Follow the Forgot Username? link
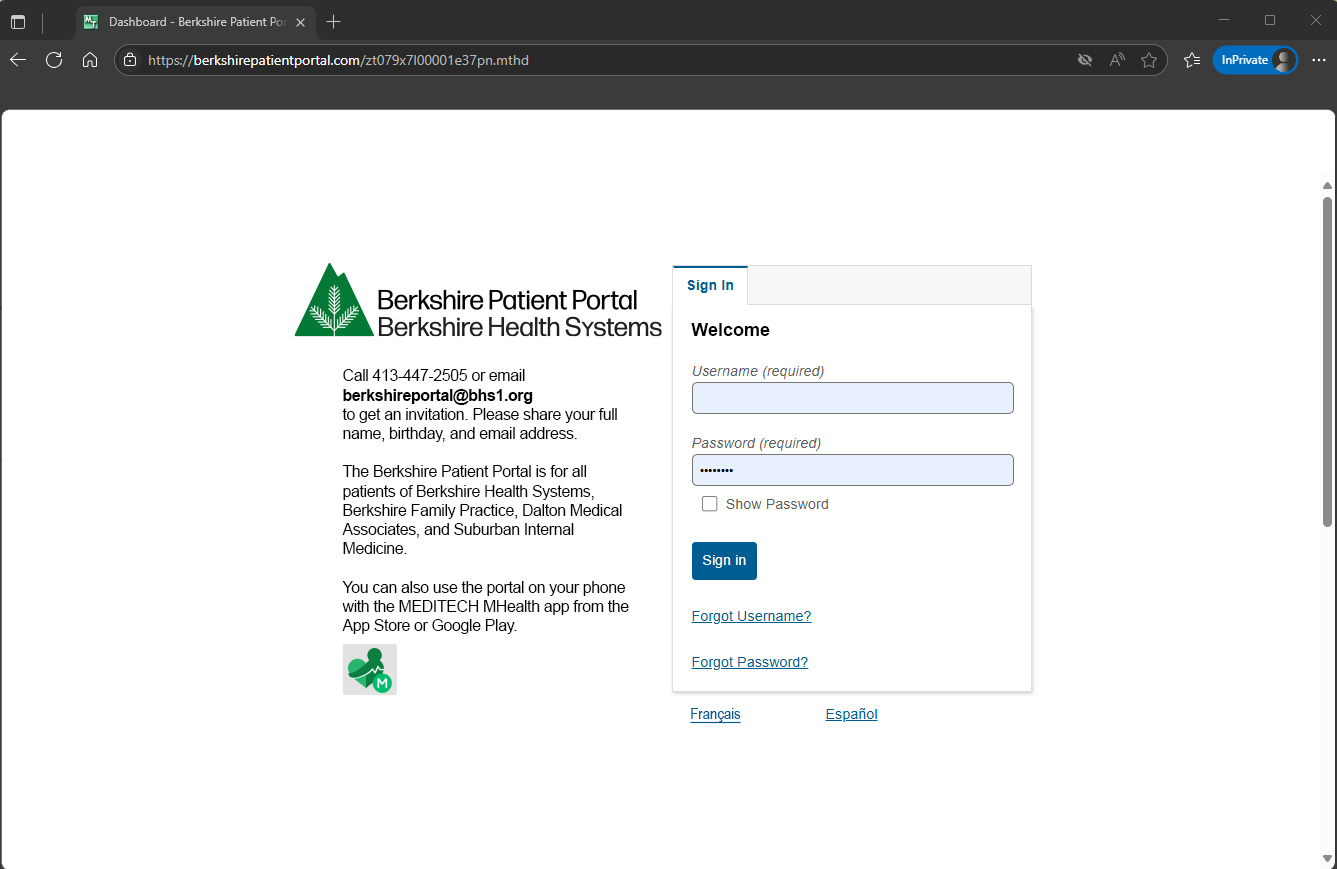Image resolution: width=1337 pixels, height=869 pixels. (751, 616)
